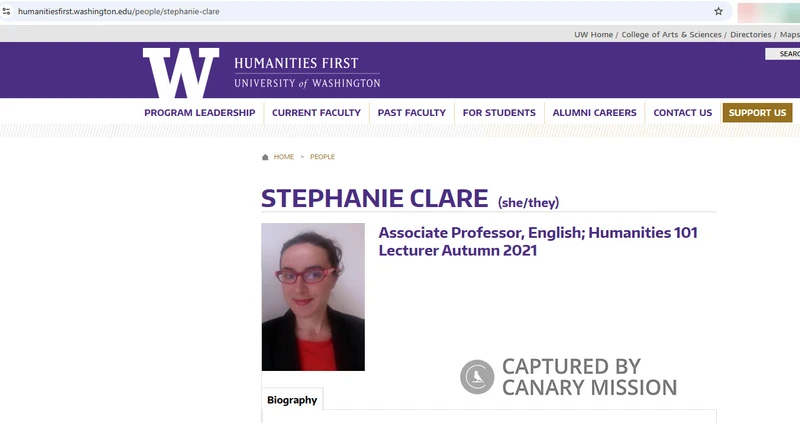Click the Associate Professor title text

(538, 241)
